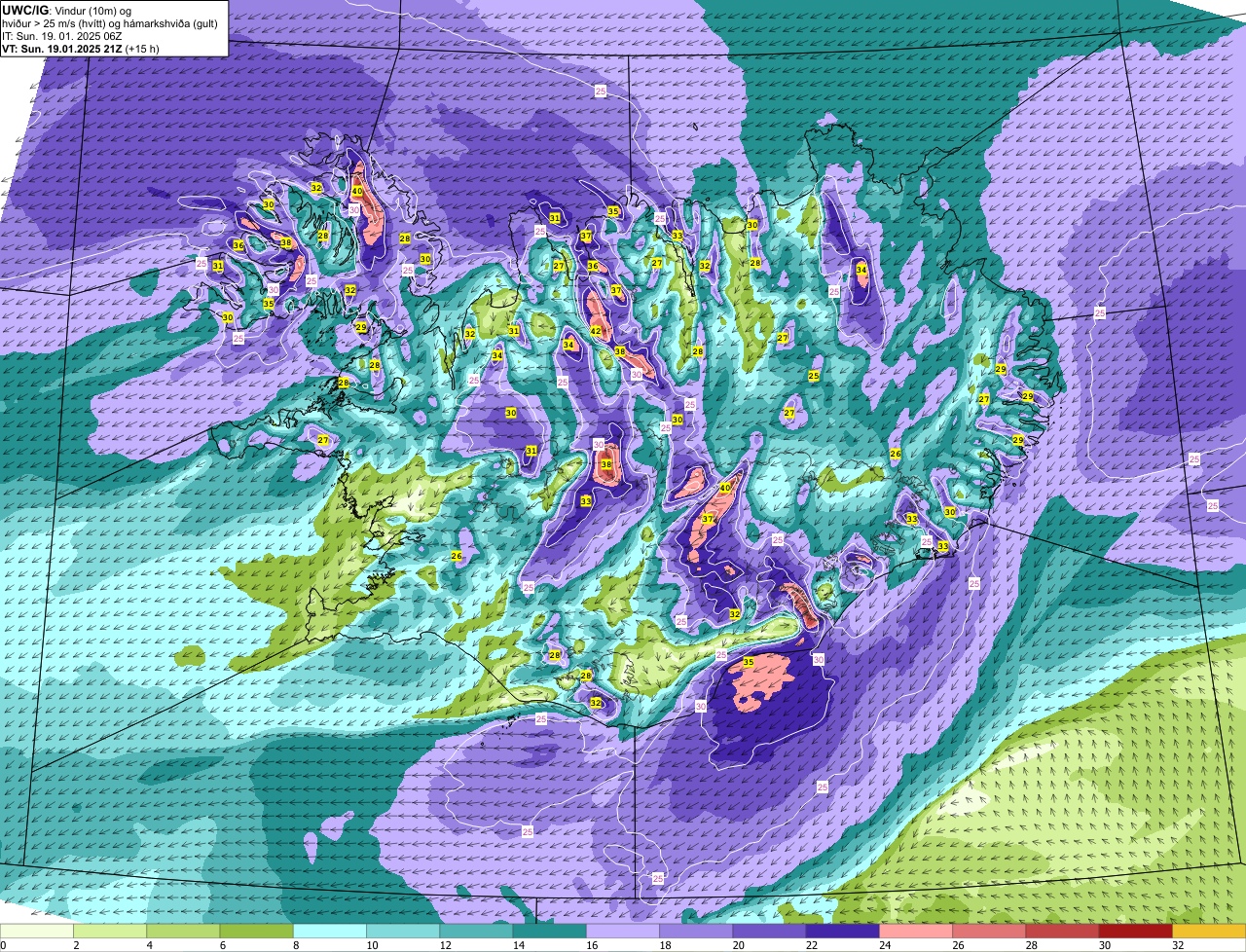This screenshot has height=952, width=1246.
Task: Pick the 14–16 m/s dark teal legend swatch
Action: [549, 932]
